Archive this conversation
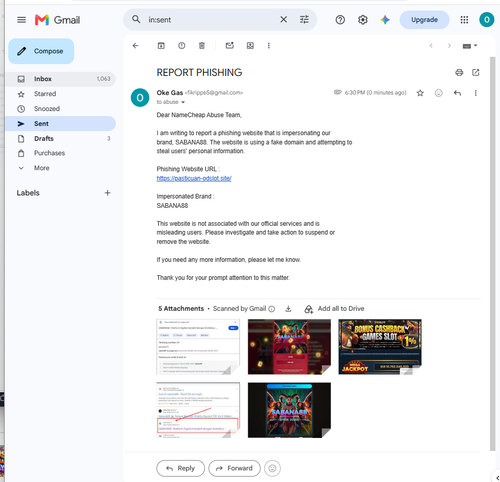500x482 pixels. [161, 46]
